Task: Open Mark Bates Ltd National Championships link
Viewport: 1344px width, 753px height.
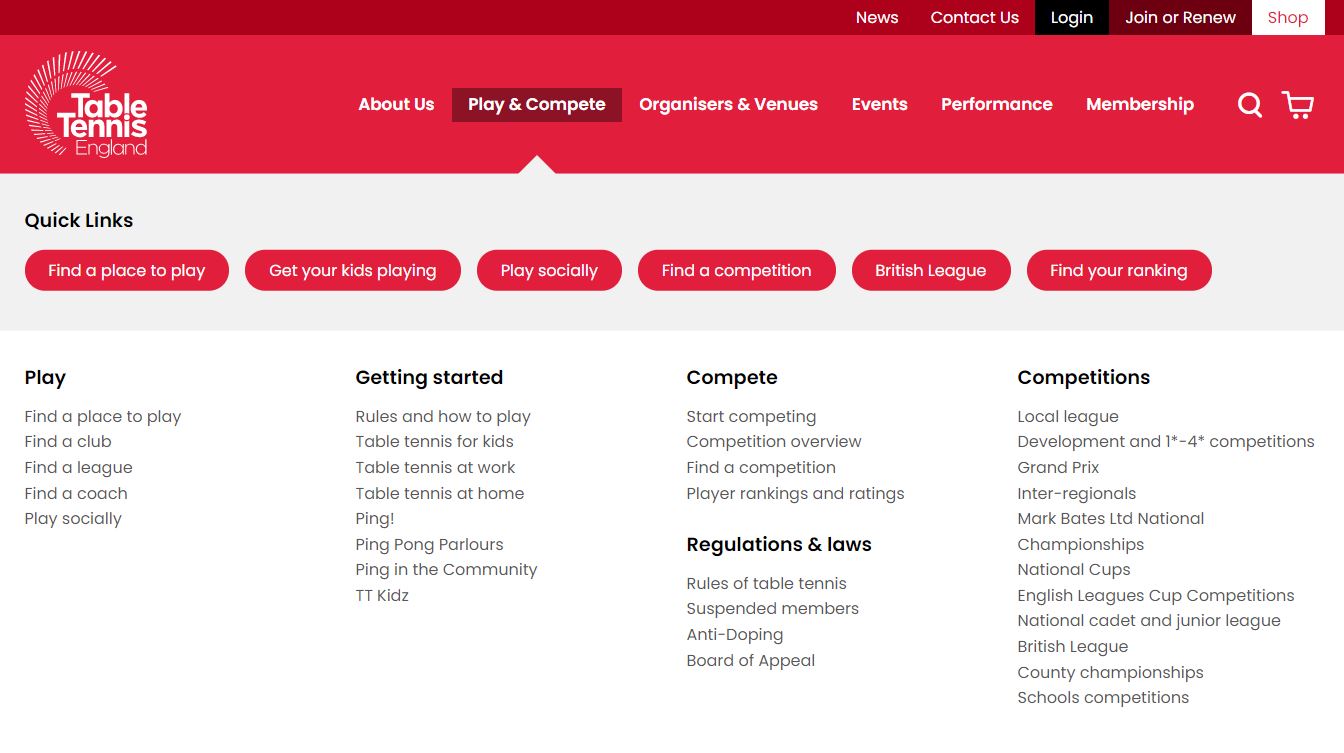Action: tap(1111, 531)
